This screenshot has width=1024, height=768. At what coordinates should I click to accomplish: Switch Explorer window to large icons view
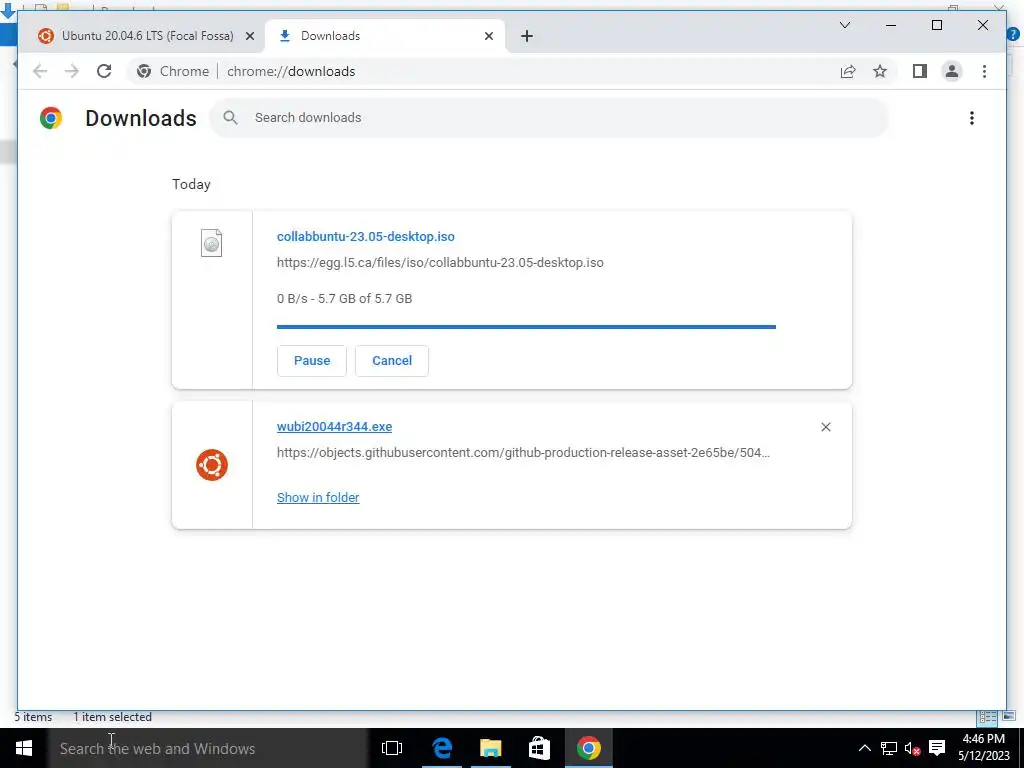click(1009, 716)
